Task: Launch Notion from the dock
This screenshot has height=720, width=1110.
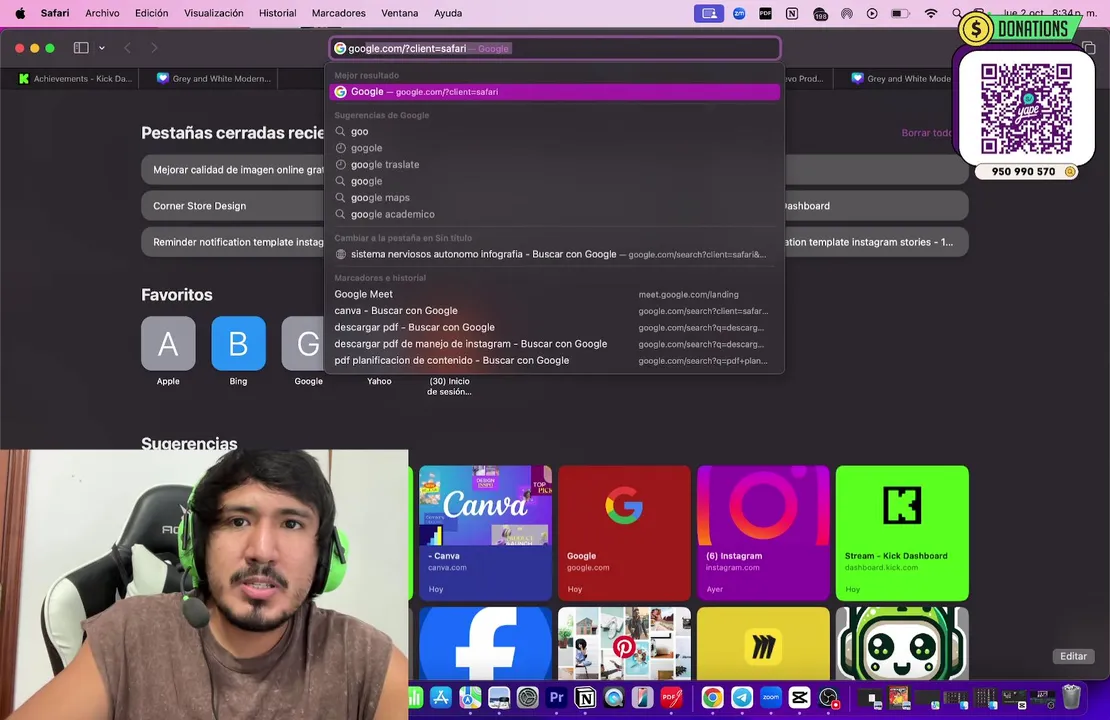Action: point(585,698)
